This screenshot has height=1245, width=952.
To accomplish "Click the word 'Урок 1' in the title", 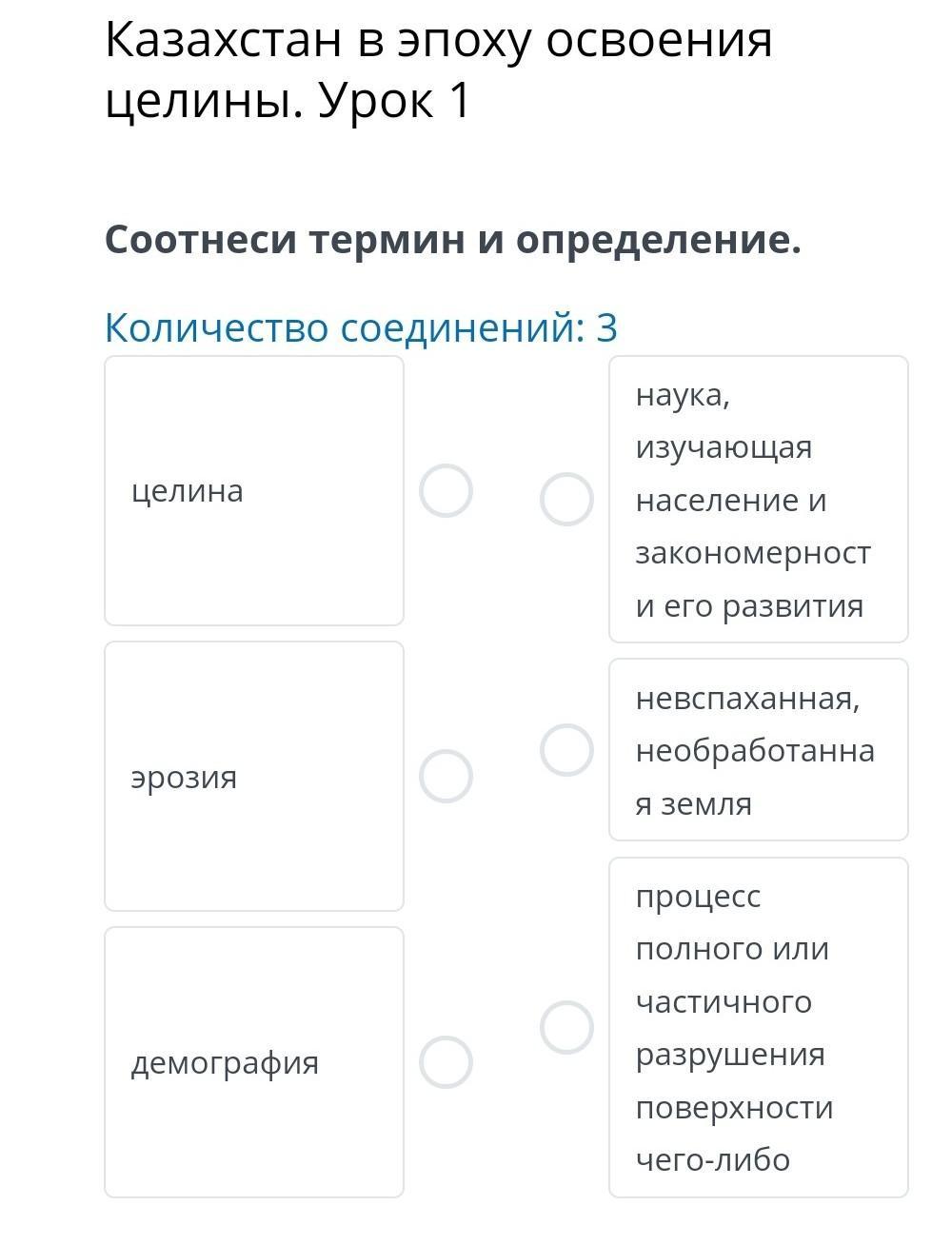I will 394,101.
